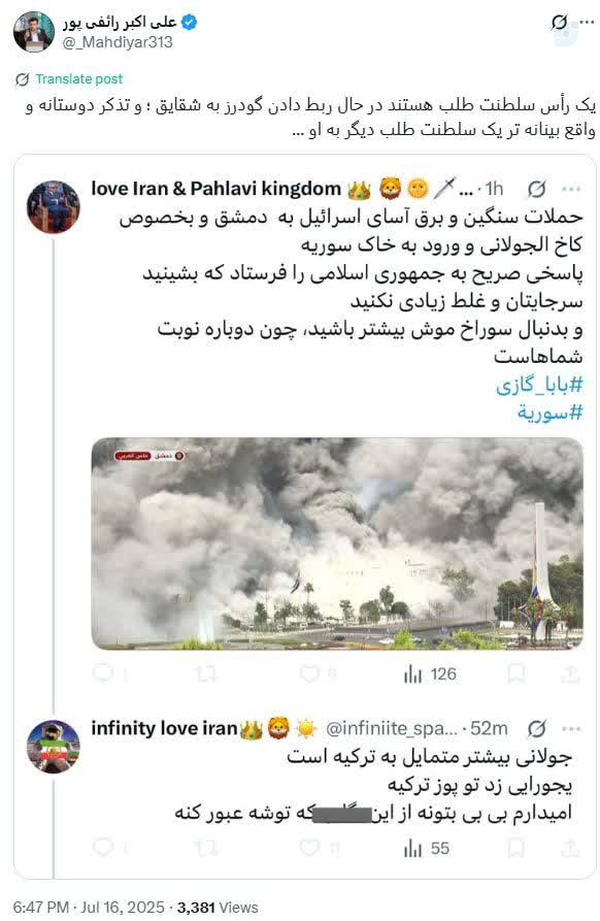Image resolution: width=600 pixels, height=921 pixels.
Task: Open more options on love Iran & Pahlavi kingdom post
Action: pos(571,188)
